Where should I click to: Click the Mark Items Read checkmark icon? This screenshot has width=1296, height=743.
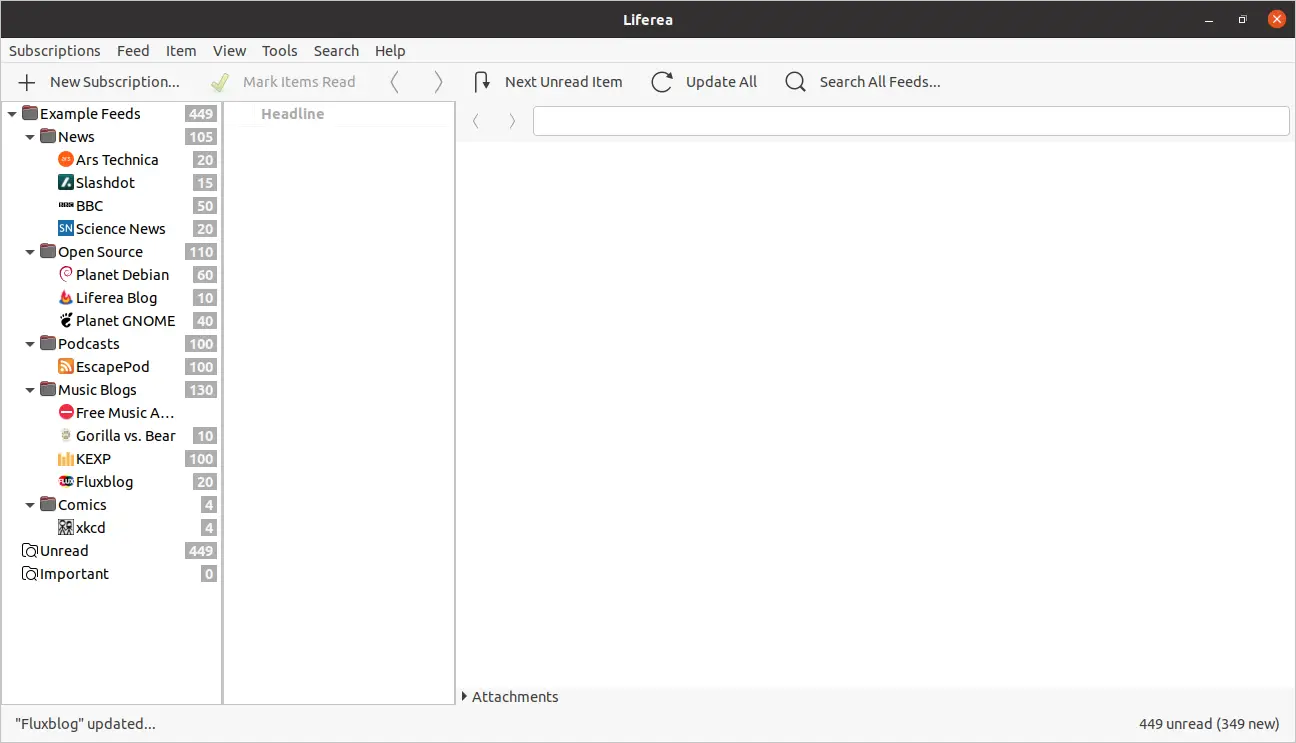click(220, 82)
